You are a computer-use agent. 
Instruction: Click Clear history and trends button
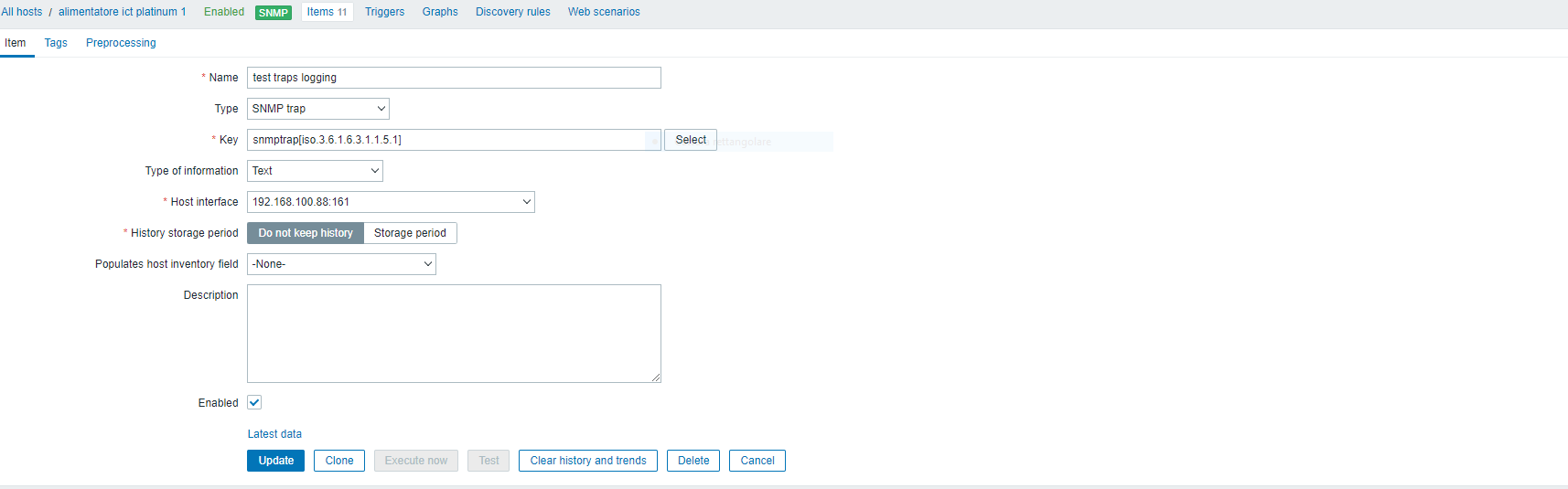click(x=588, y=461)
